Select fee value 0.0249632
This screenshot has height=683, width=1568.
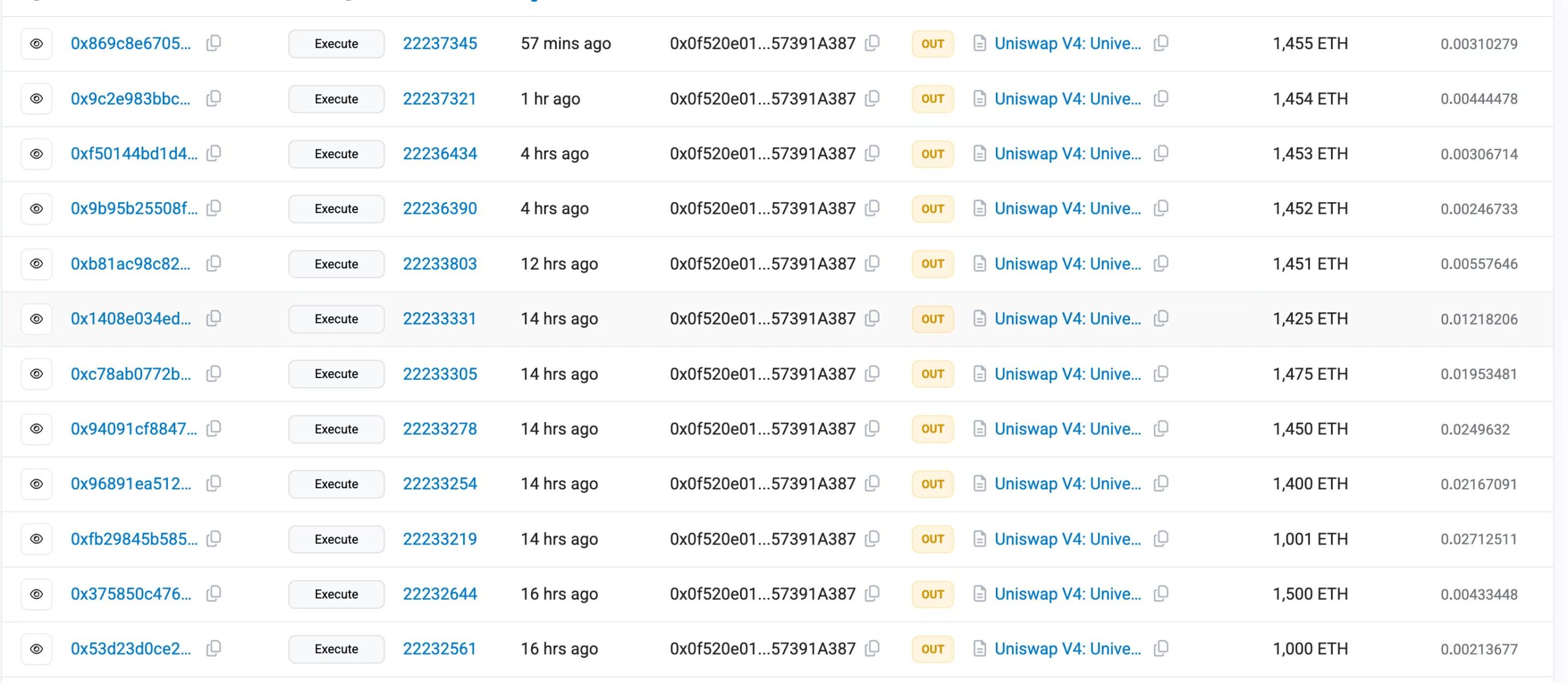[x=1475, y=429]
